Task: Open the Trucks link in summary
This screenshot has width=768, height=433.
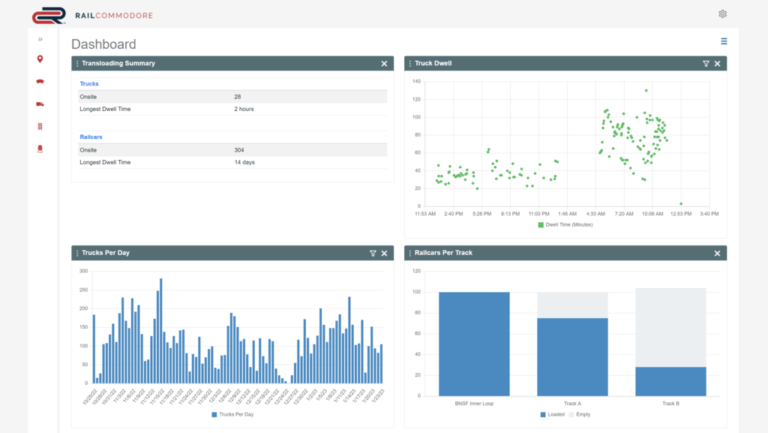Action: tap(89, 83)
